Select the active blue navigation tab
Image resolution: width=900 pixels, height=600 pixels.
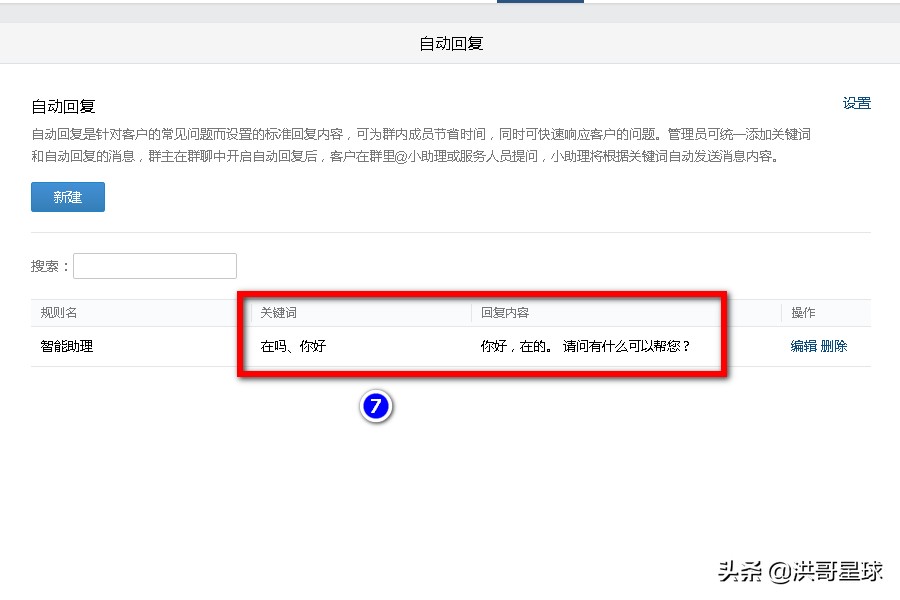click(x=540, y=4)
